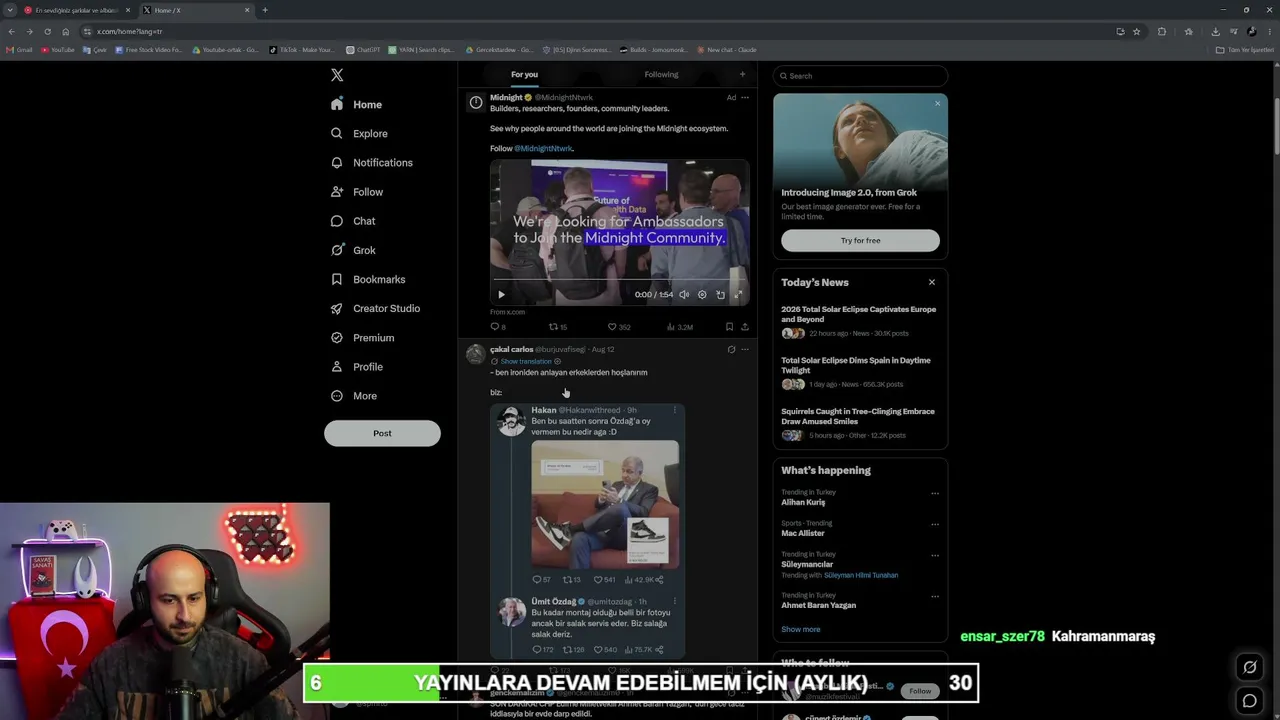Toggle picture-in-picture on the Midnight video
Screen dimensions: 1280x720
pos(720,295)
